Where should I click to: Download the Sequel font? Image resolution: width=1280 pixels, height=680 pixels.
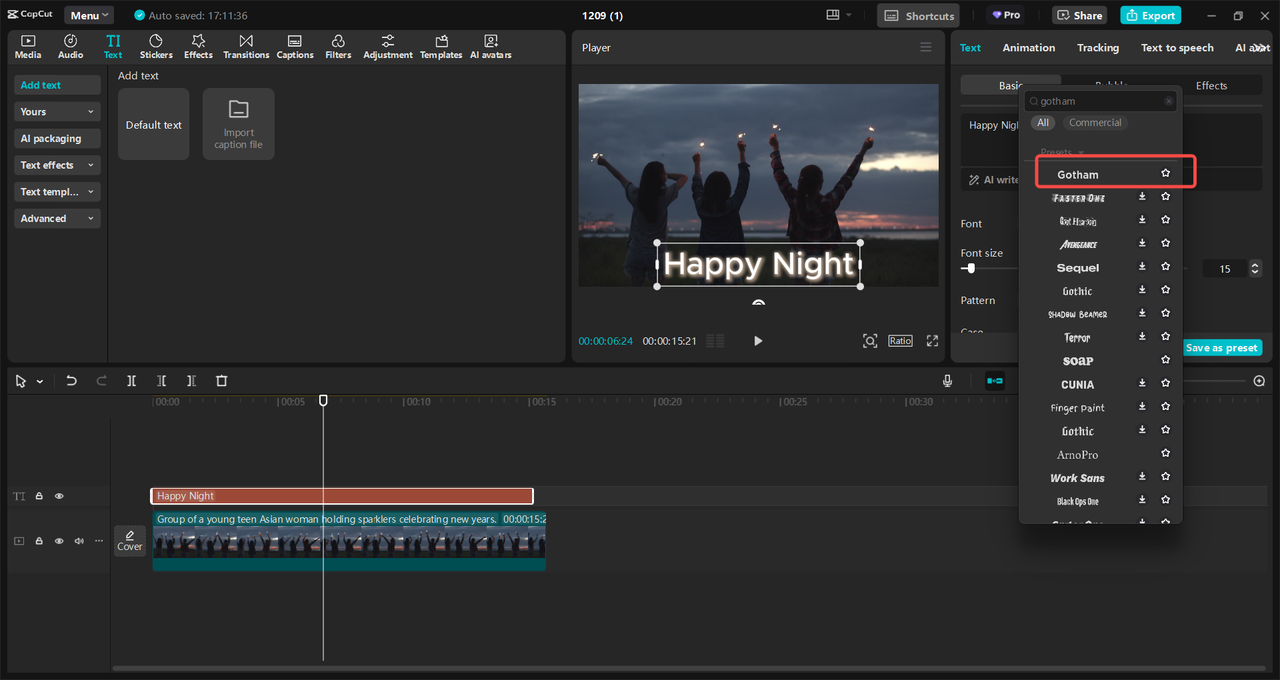[1142, 267]
